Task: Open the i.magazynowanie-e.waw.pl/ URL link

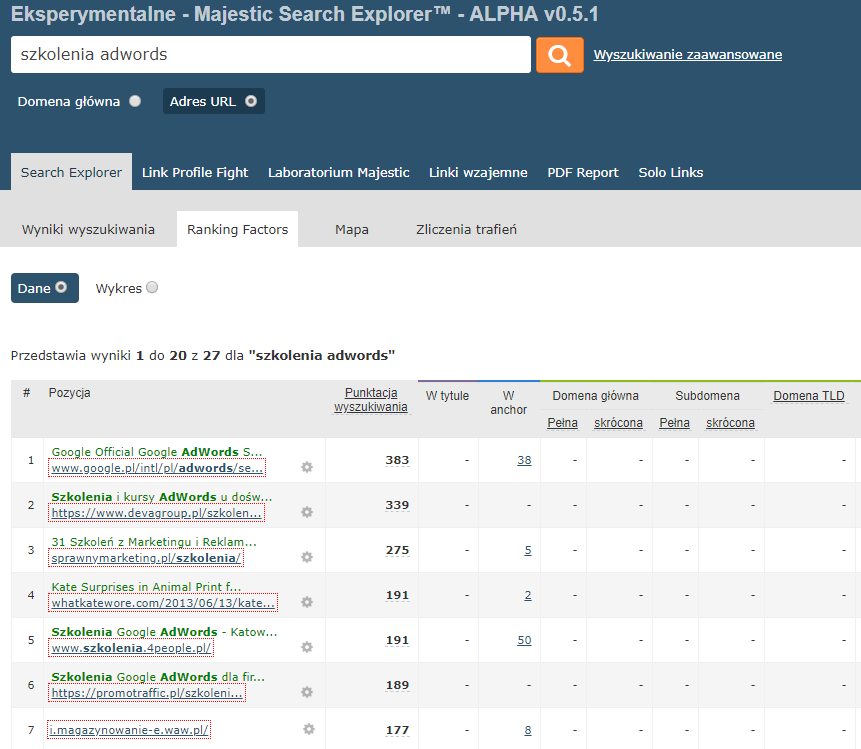Action: (129, 730)
